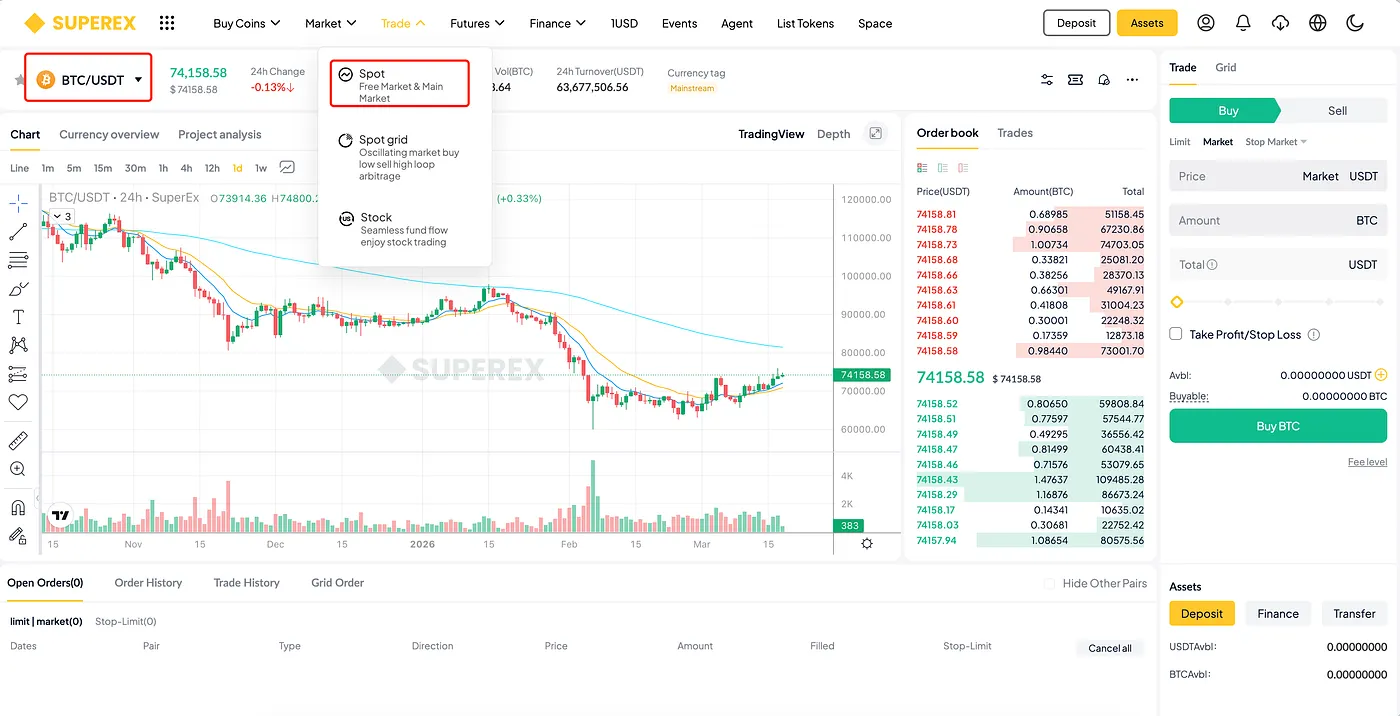Open the Stop Market order type dropdown
Image resolution: width=1400 pixels, height=716 pixels.
1276,142
